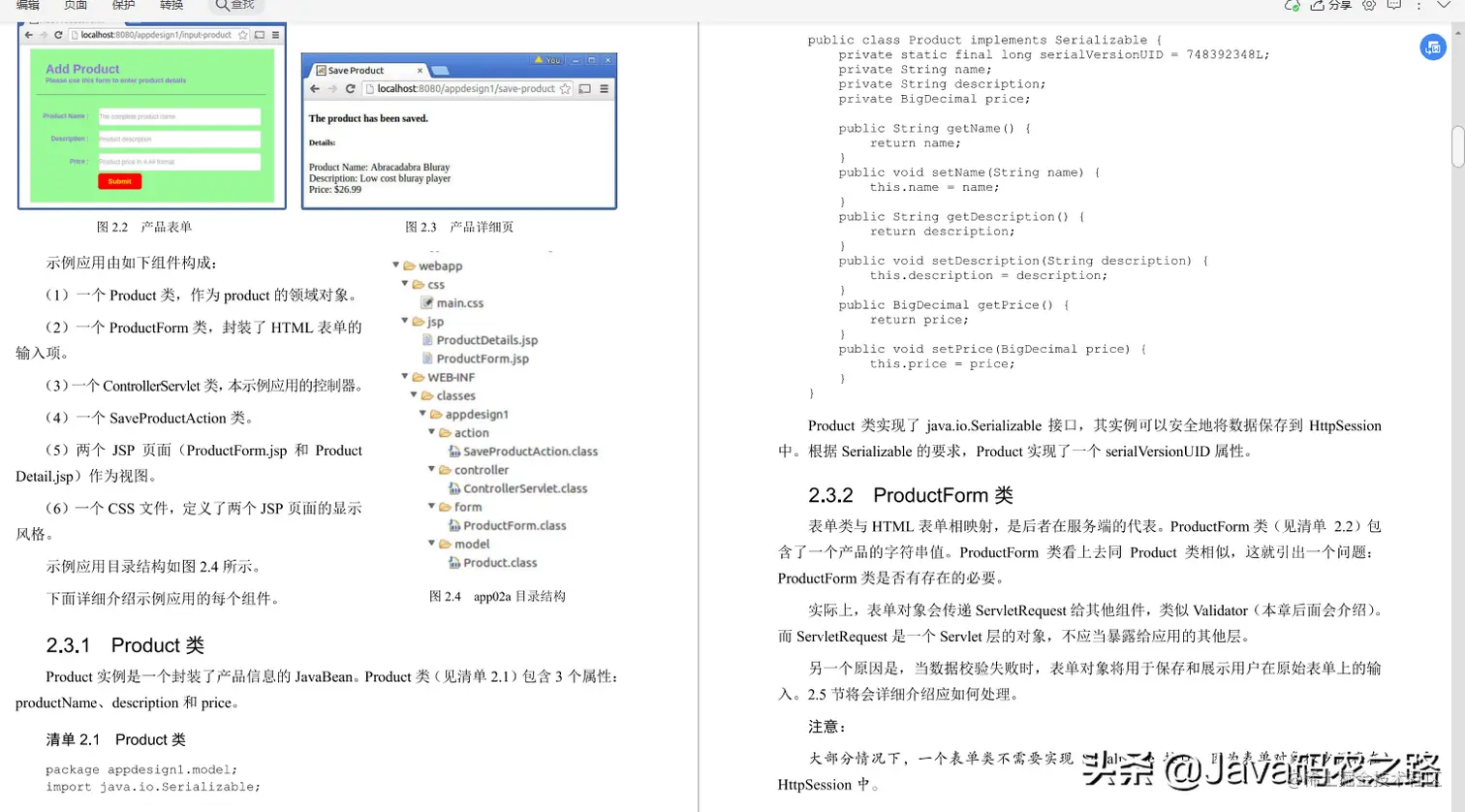The image size is (1465, 812).
Task: Open the comment bubble icon
Action: pos(1394,6)
